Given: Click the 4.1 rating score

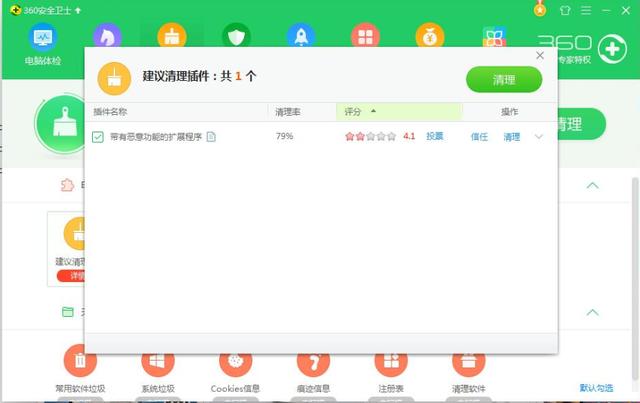Looking at the screenshot, I should coord(409,136).
